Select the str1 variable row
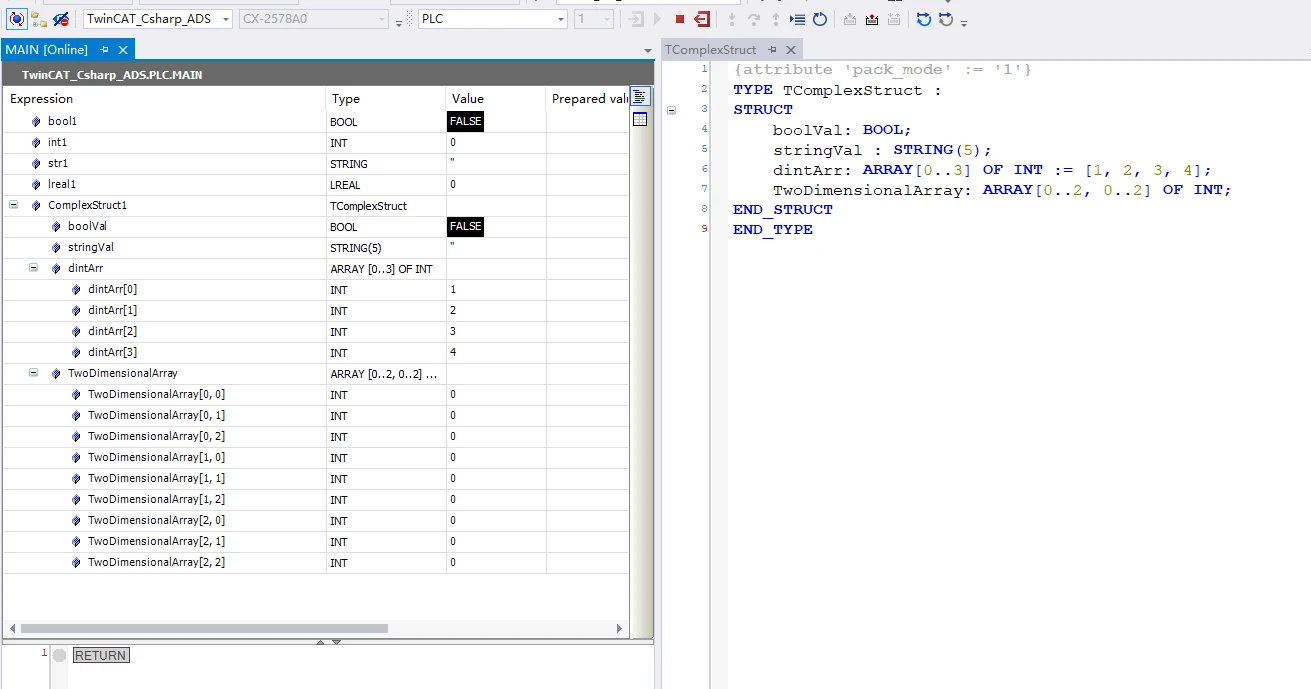The width and height of the screenshot is (1311, 689). tap(316, 163)
